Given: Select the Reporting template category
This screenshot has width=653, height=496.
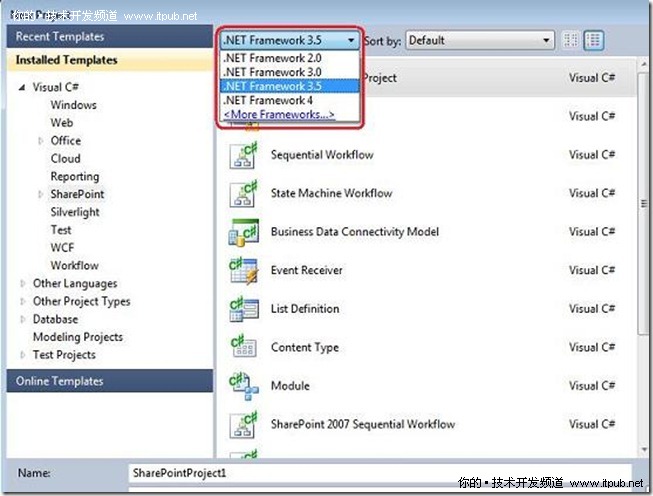Looking at the screenshot, I should pyautogui.click(x=75, y=177).
